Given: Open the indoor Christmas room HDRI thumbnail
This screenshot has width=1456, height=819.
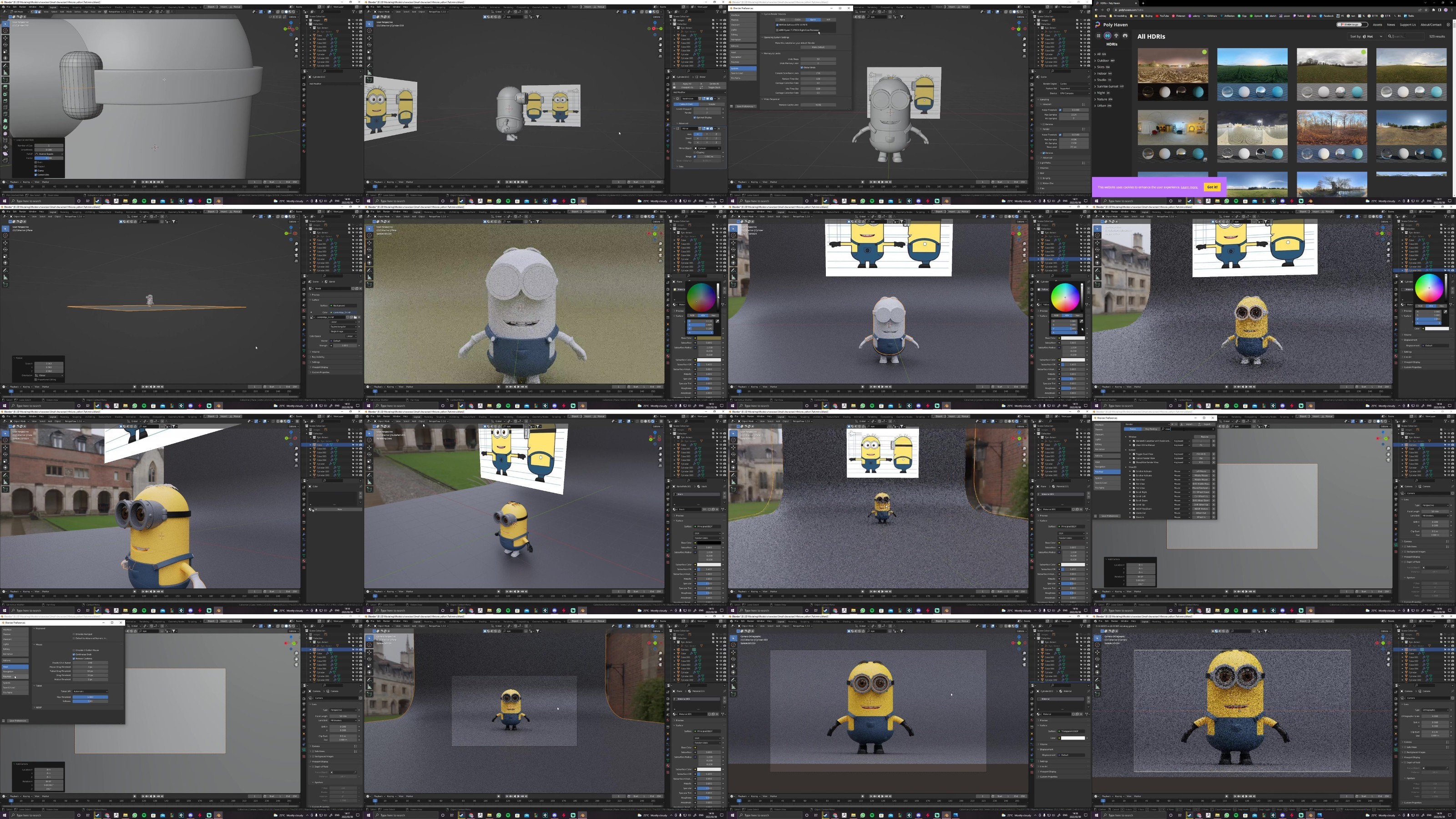Looking at the screenshot, I should pyautogui.click(x=1173, y=136).
